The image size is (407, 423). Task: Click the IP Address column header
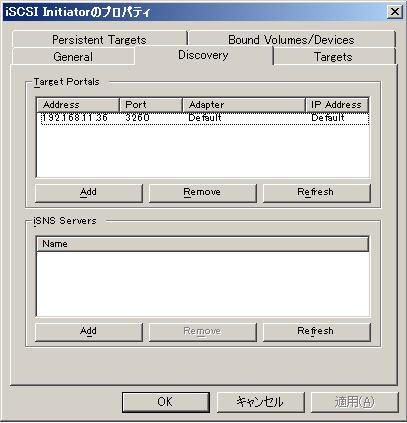coord(337,105)
